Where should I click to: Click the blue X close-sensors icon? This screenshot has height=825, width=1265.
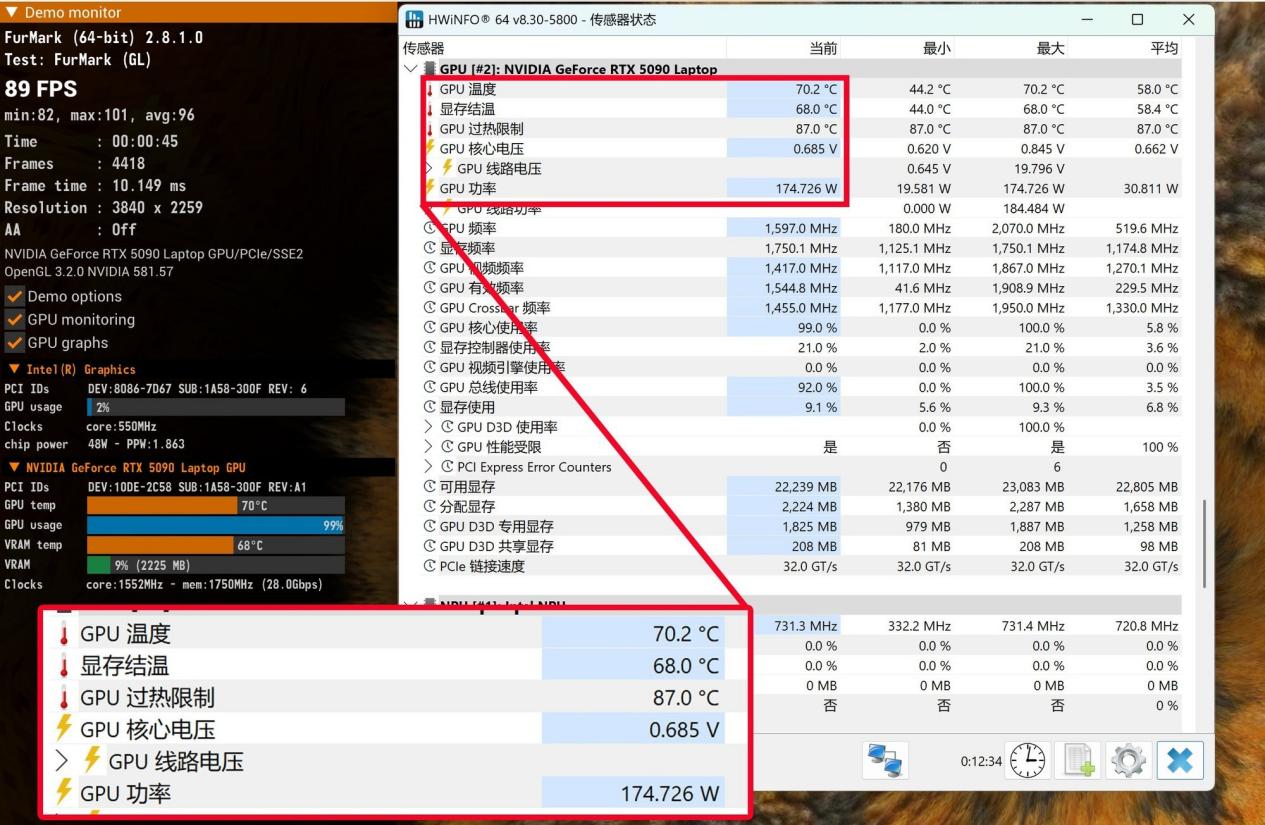point(1180,761)
